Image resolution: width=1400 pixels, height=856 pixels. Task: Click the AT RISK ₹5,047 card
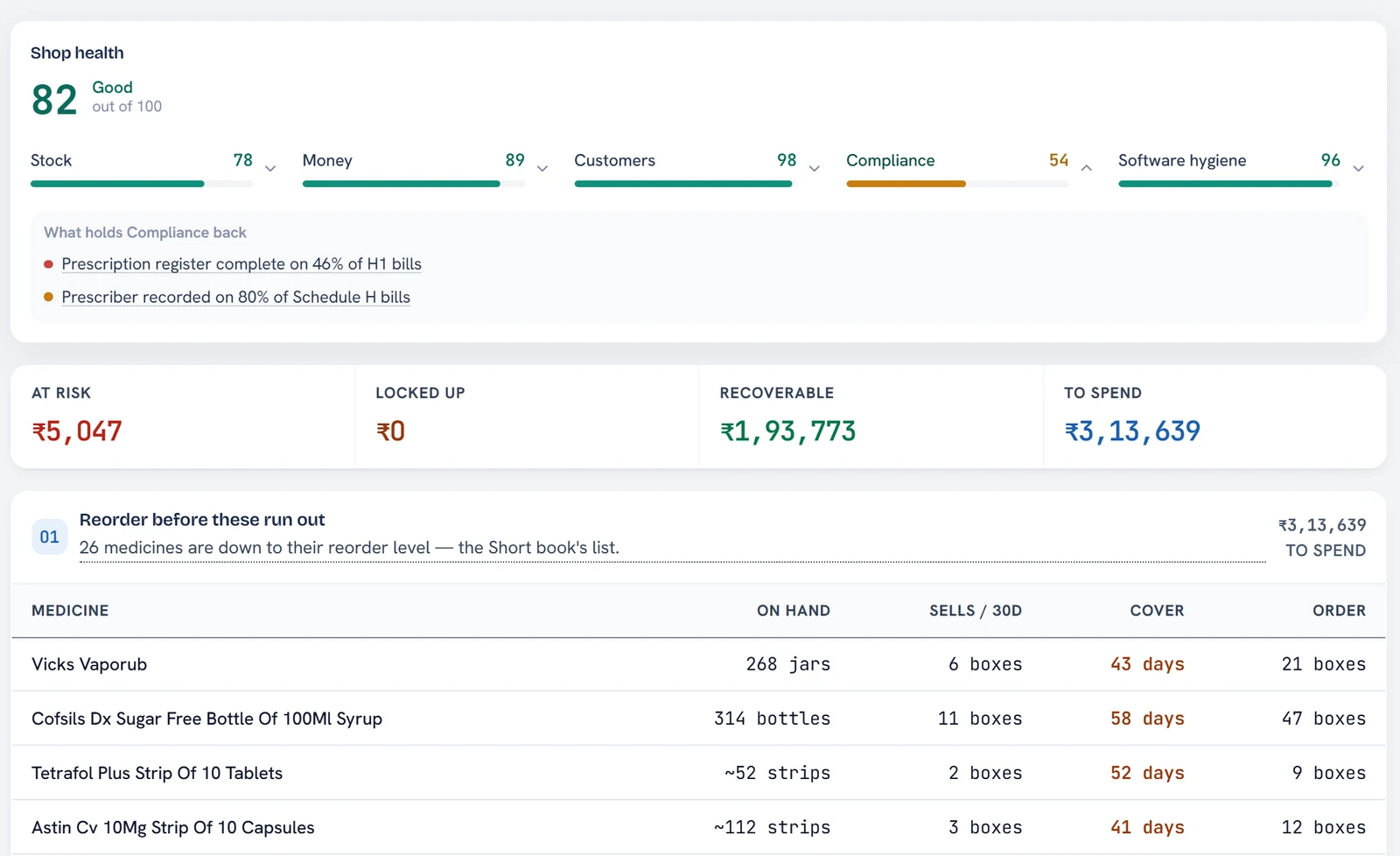tap(182, 417)
